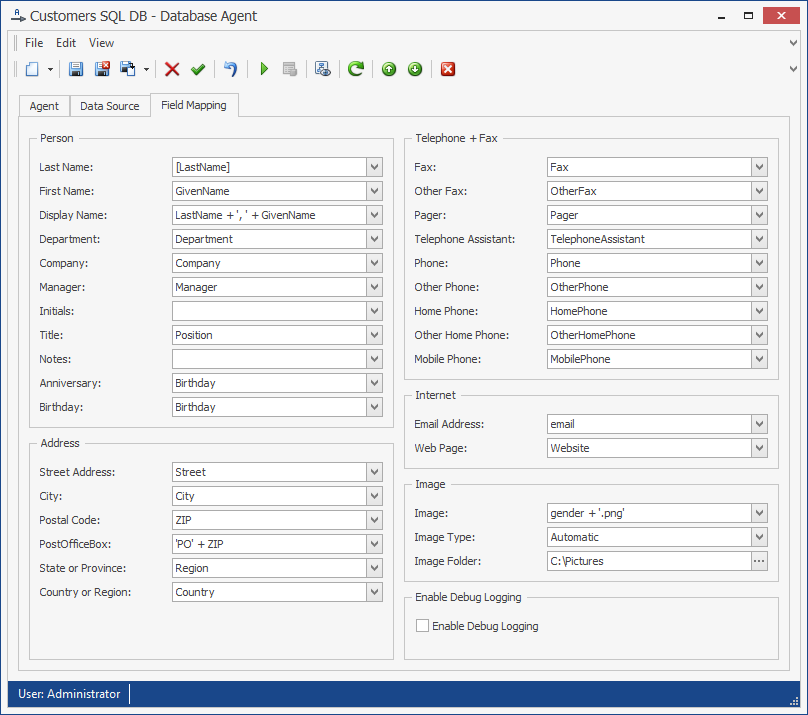
Task: Click the green checkmark apply icon
Action: click(198, 69)
